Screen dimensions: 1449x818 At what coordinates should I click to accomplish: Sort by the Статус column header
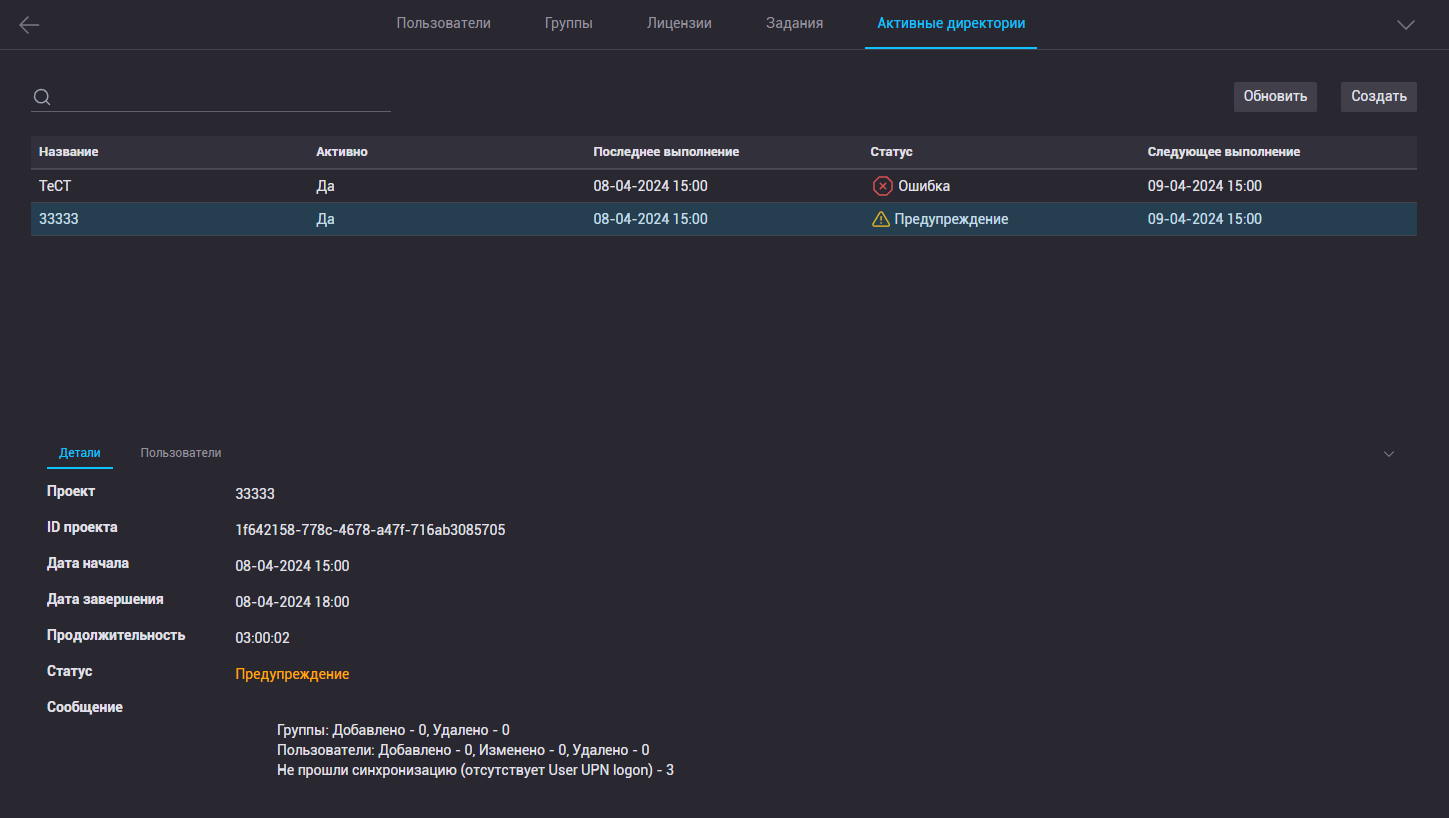tap(891, 152)
